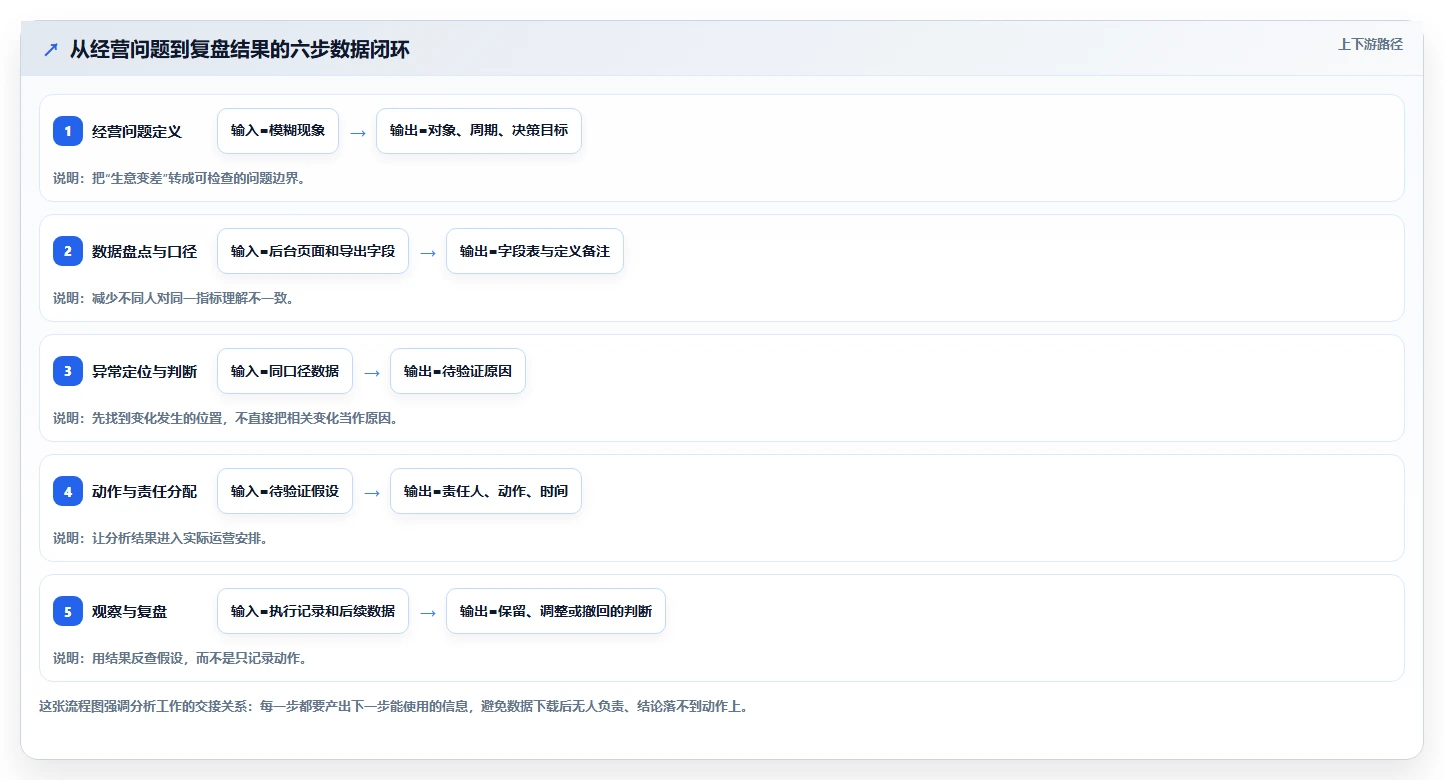
Task: Click the note 把"生意变差"转成可检查的问题边界
Action: 179,178
